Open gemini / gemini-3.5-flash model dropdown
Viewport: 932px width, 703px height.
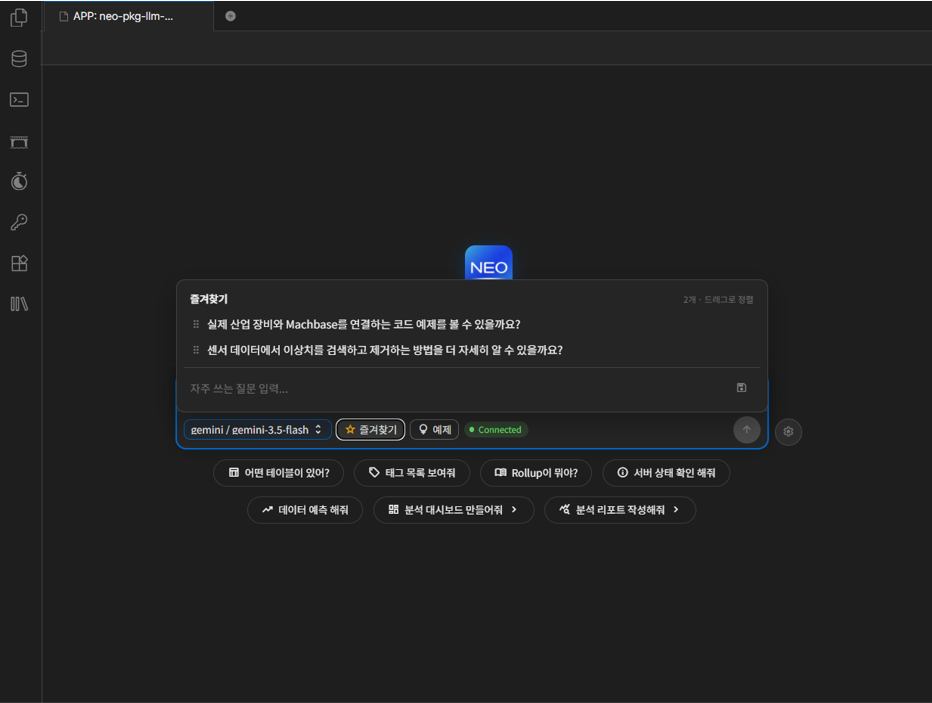point(257,430)
